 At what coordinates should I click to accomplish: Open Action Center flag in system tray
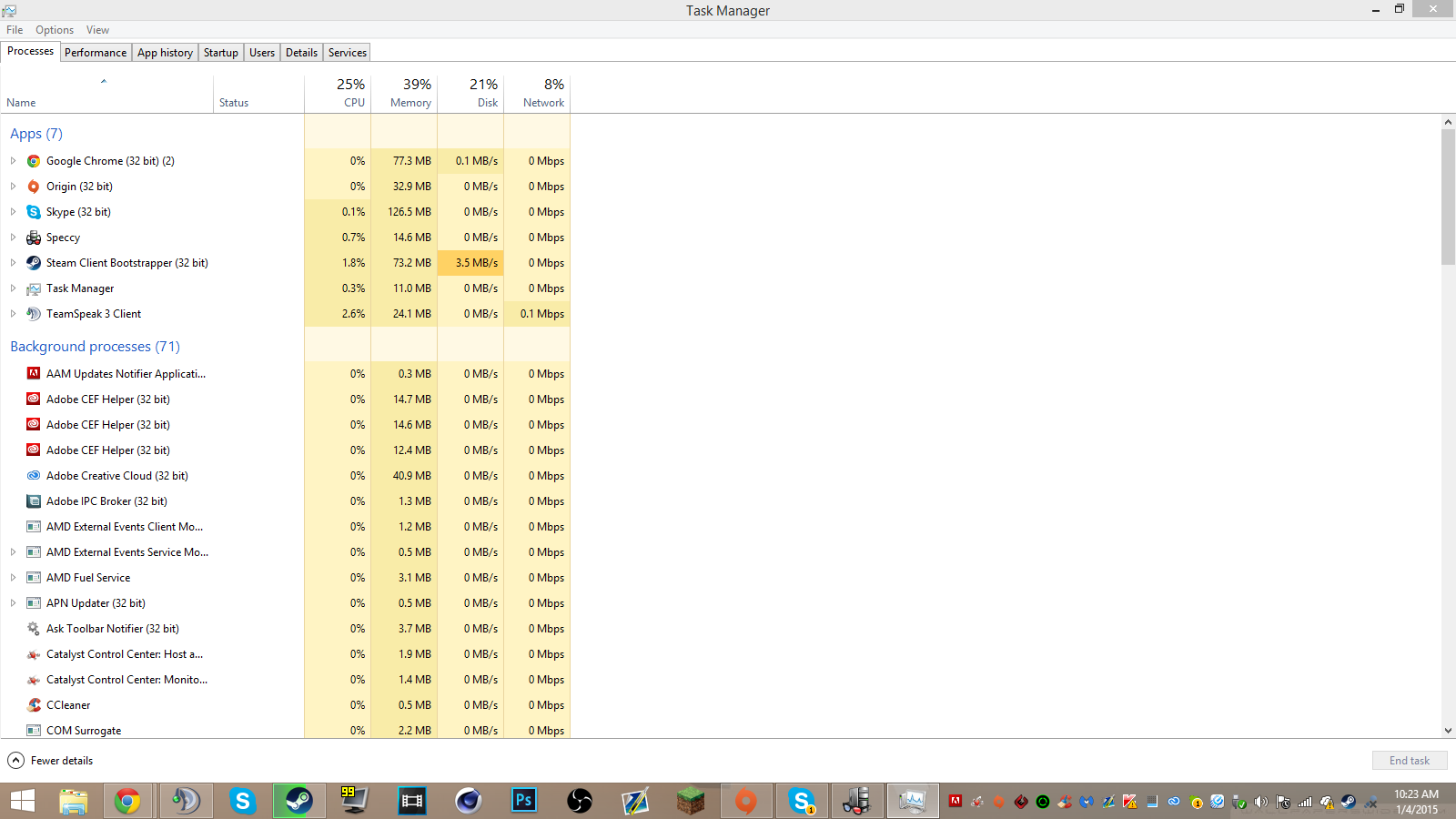[x=1283, y=802]
